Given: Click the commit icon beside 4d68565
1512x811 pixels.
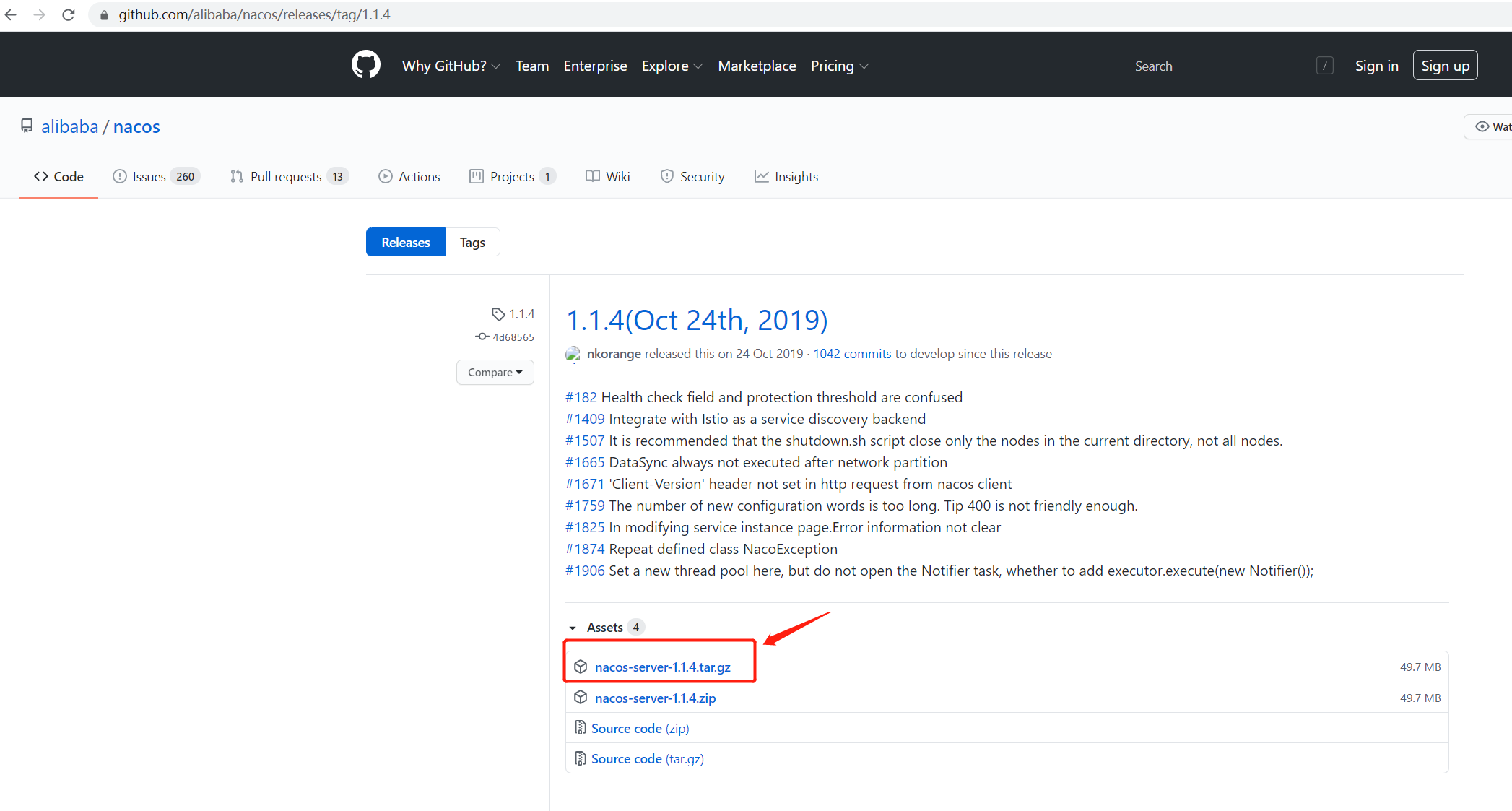Looking at the screenshot, I should [482, 337].
